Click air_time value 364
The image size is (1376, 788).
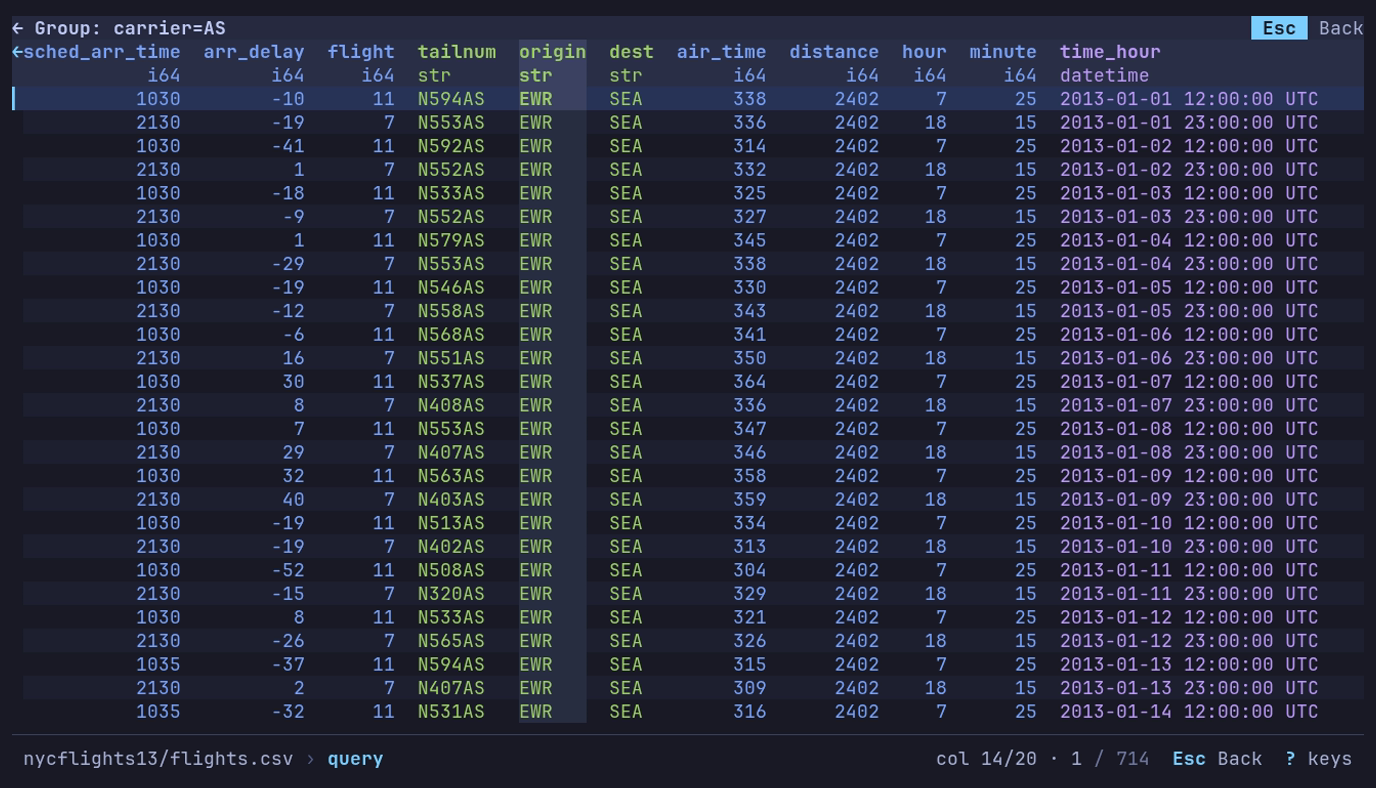tap(749, 381)
